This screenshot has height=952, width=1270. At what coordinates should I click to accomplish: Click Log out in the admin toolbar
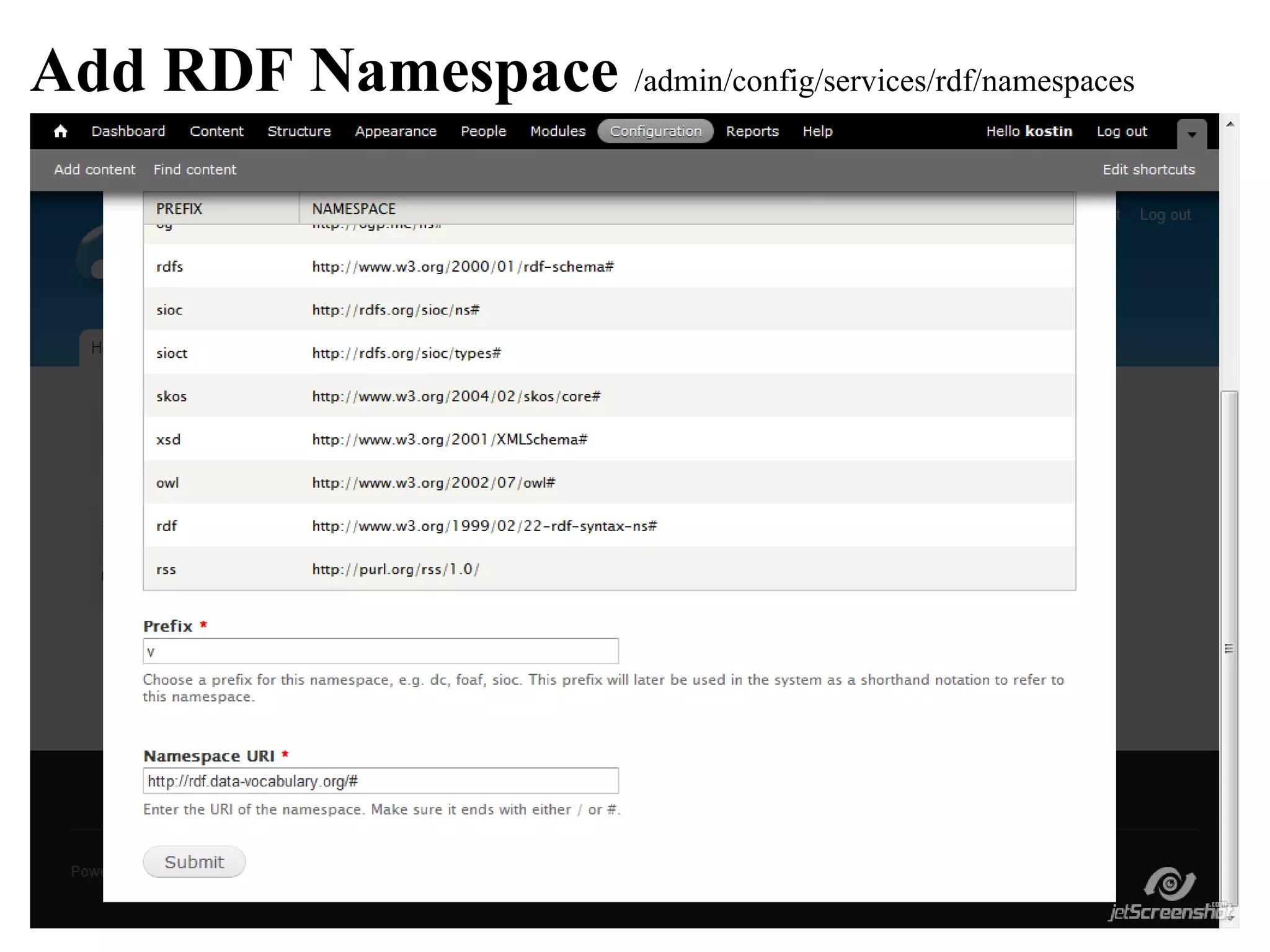pyautogui.click(x=1122, y=131)
